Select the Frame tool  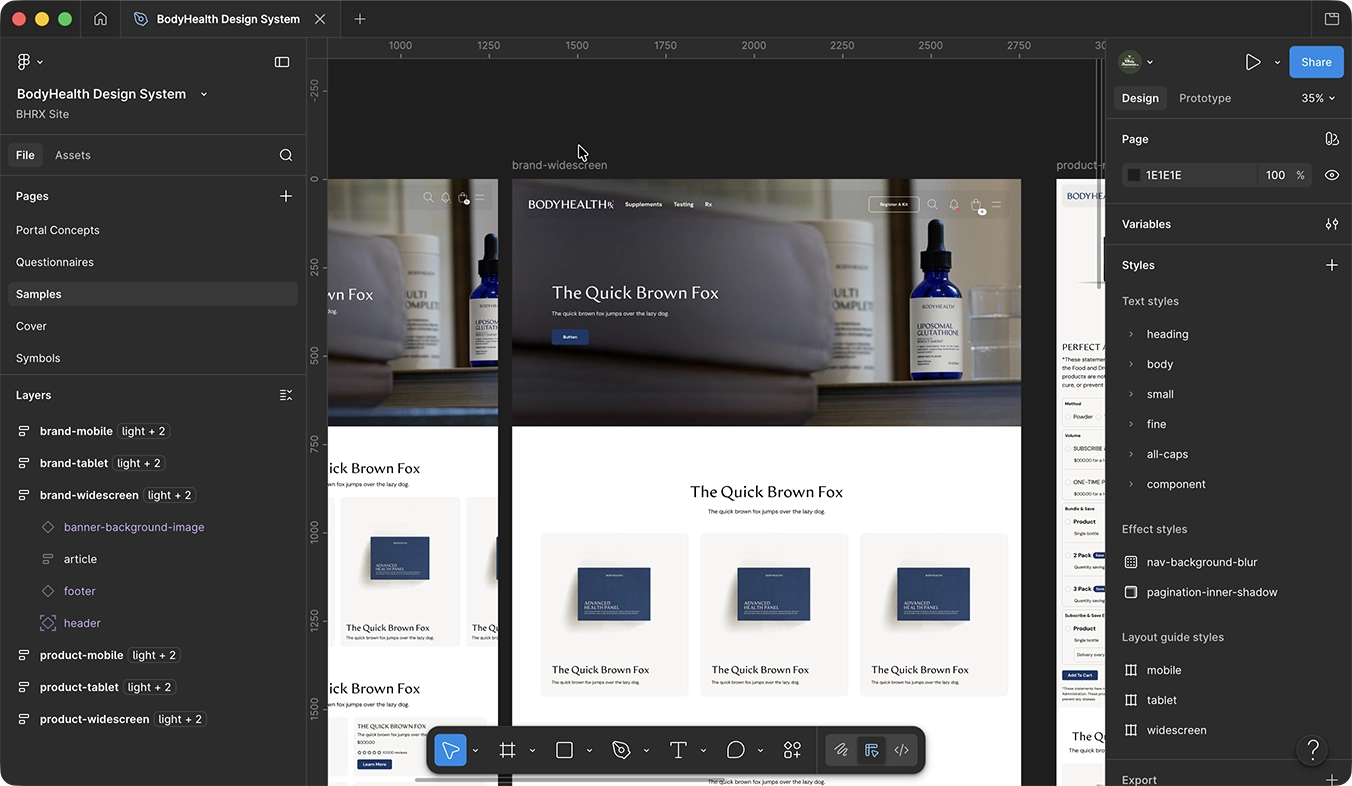click(507, 750)
